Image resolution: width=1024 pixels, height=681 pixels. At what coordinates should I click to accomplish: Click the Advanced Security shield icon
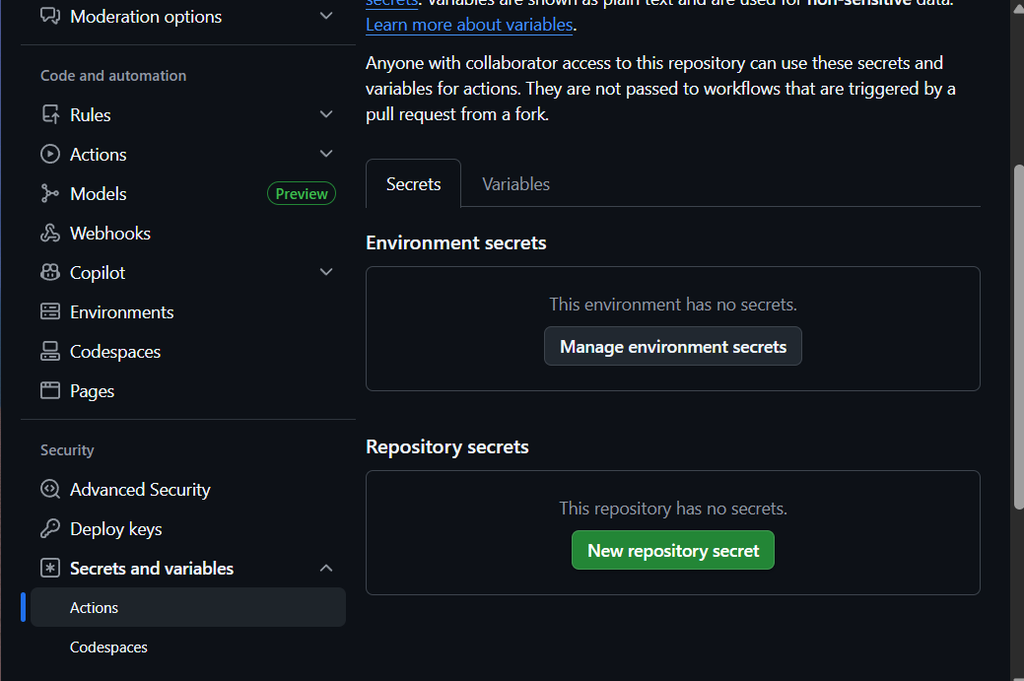point(50,489)
